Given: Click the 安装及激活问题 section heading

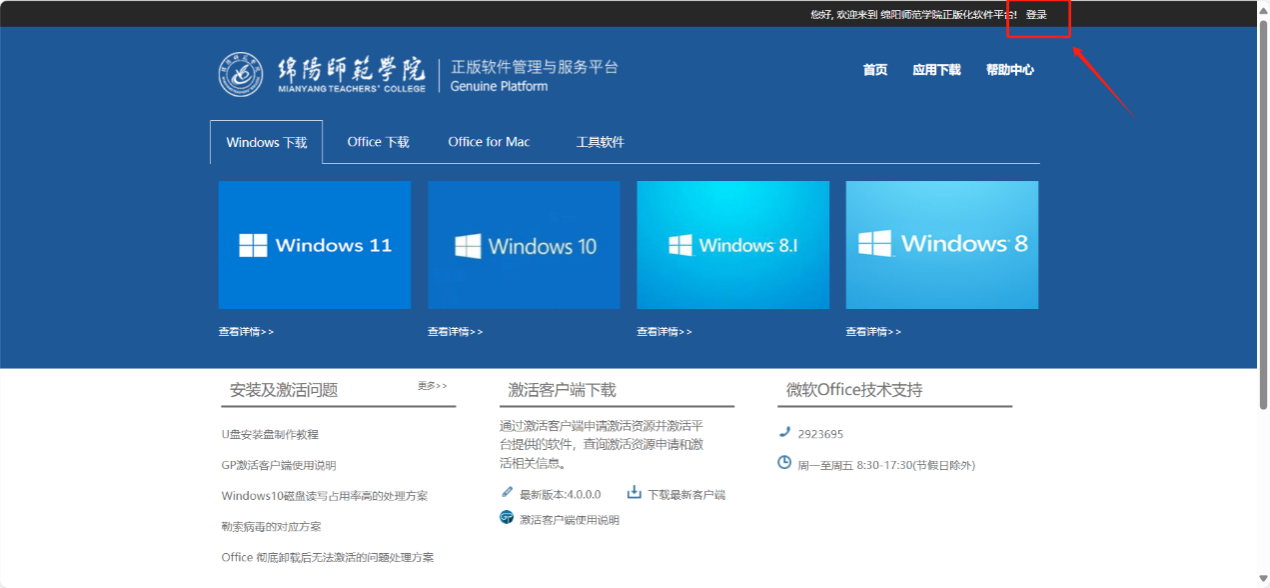Looking at the screenshot, I should pyautogui.click(x=284, y=390).
